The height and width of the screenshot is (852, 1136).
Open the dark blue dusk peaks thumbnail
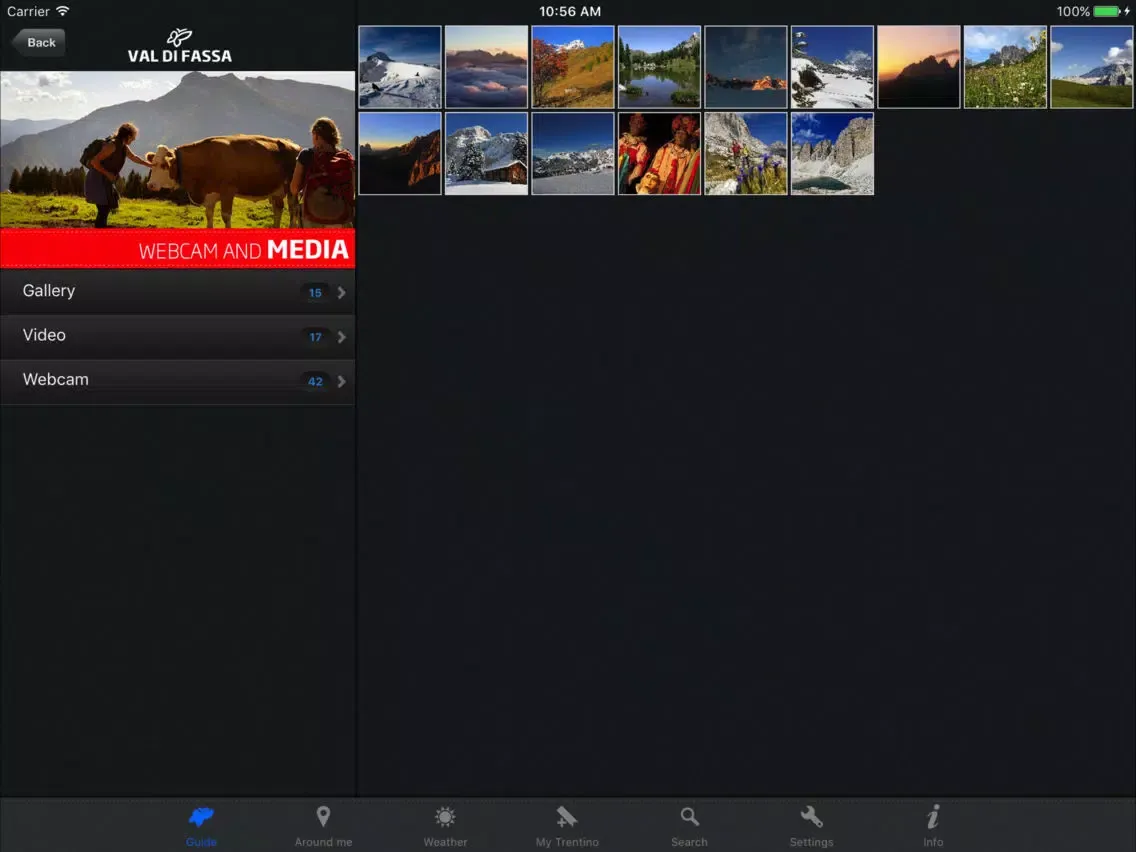746,67
